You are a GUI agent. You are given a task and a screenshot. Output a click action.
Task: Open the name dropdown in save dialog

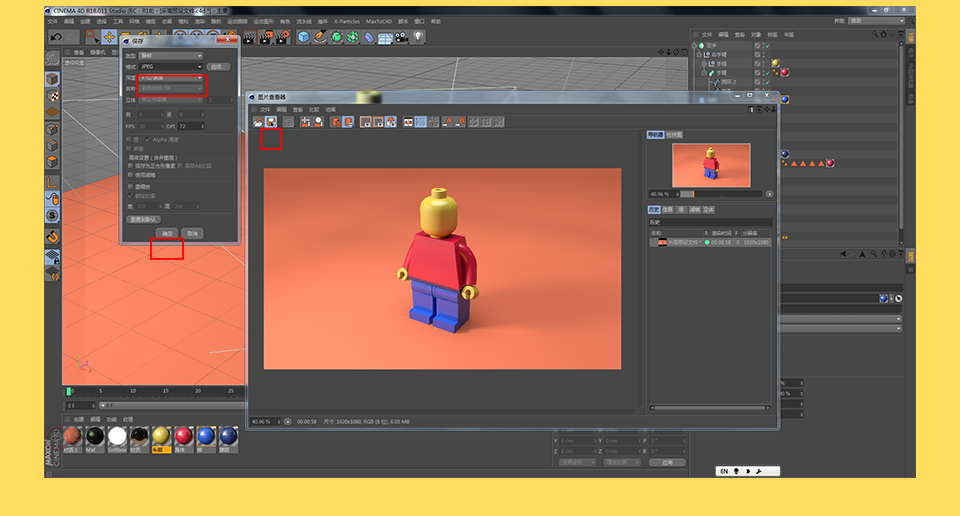171,89
